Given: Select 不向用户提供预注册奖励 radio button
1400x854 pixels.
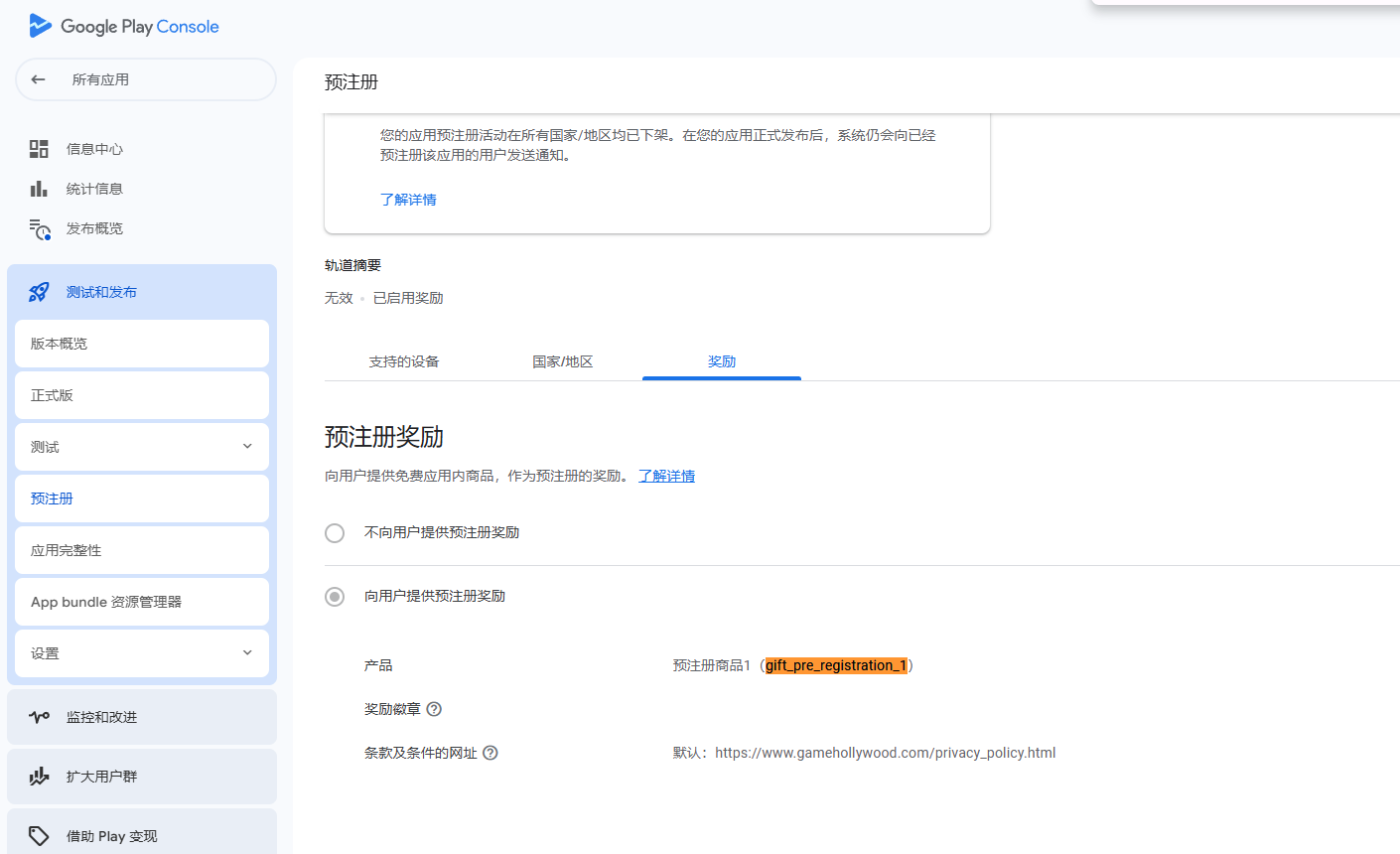Looking at the screenshot, I should [x=335, y=533].
